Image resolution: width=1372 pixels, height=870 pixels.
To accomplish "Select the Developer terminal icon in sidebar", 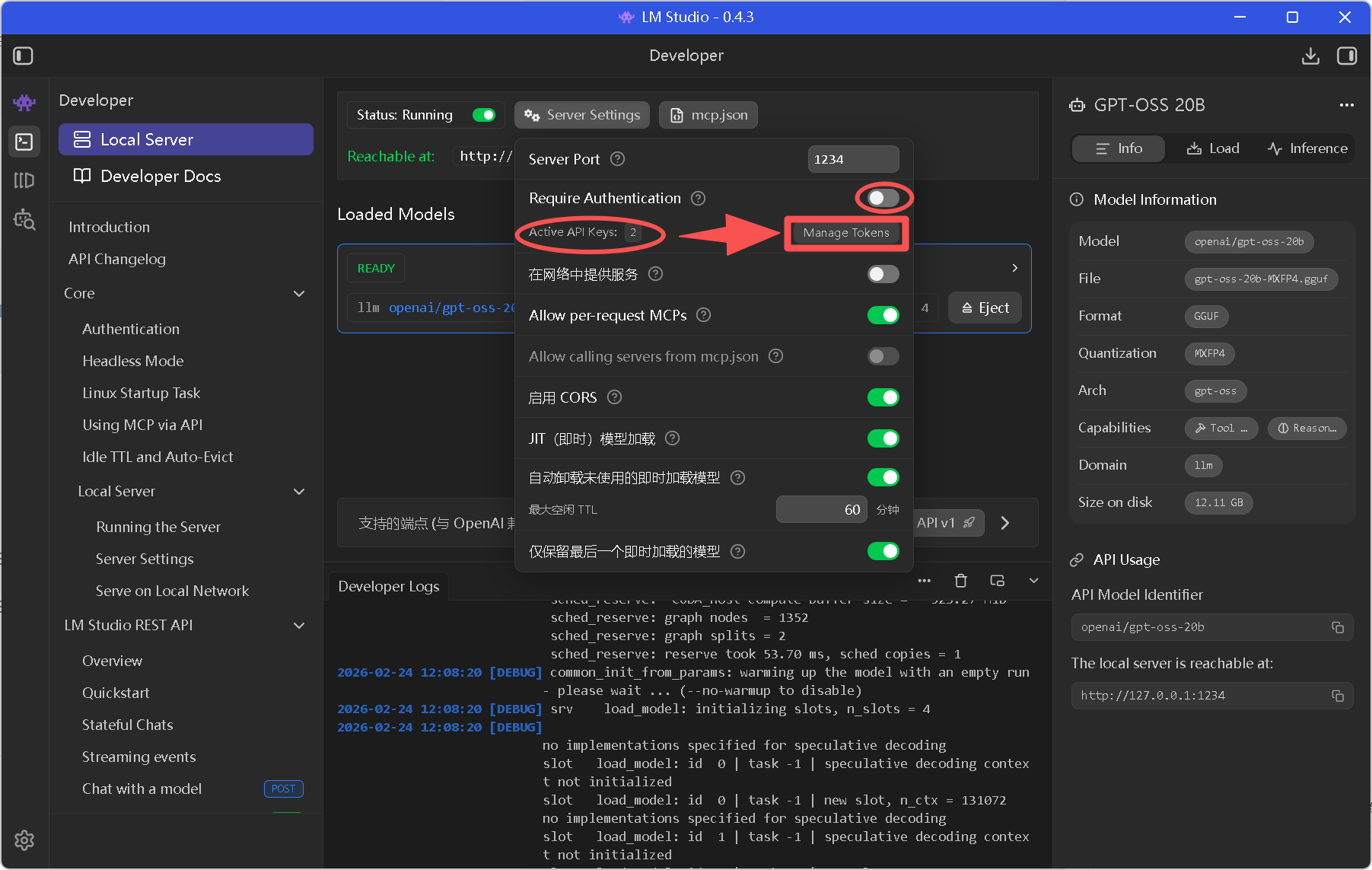I will click(24, 142).
